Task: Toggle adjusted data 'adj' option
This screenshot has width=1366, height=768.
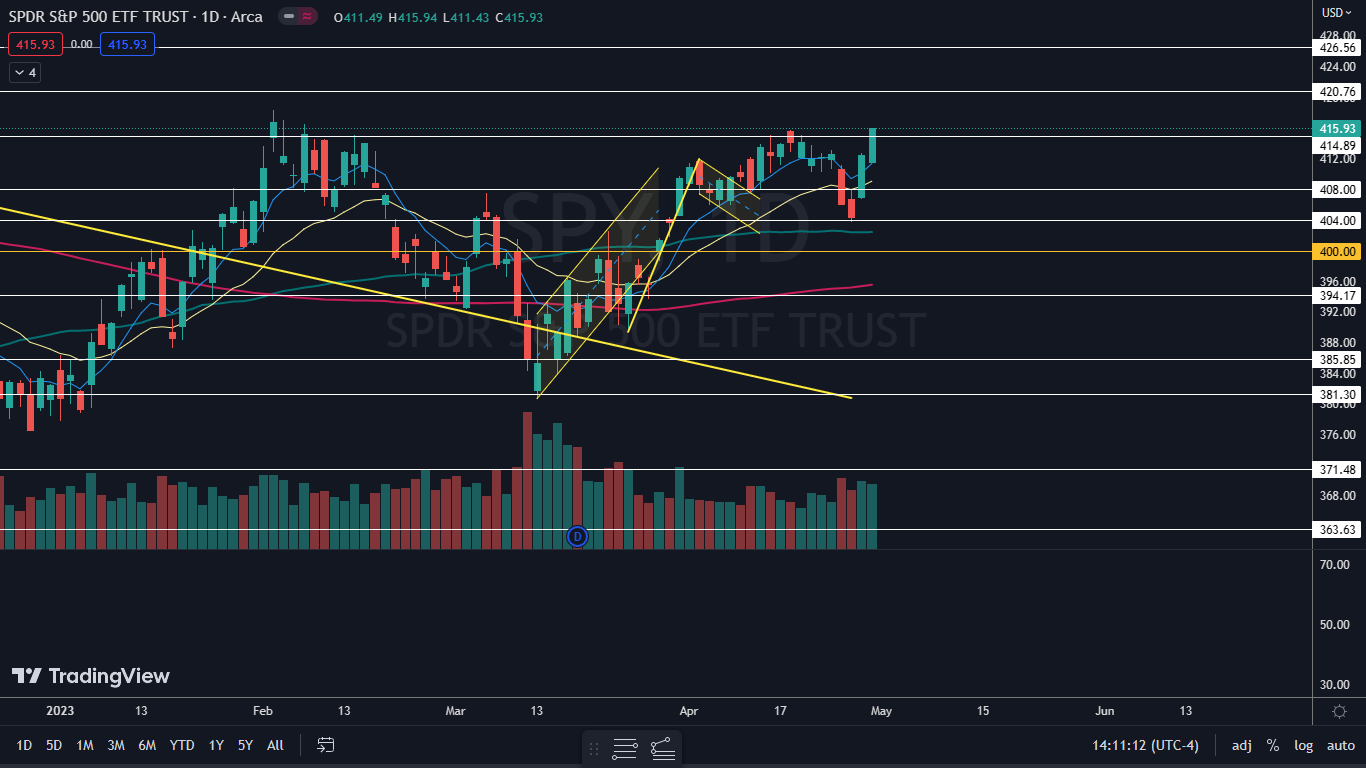Action: tap(1241, 745)
